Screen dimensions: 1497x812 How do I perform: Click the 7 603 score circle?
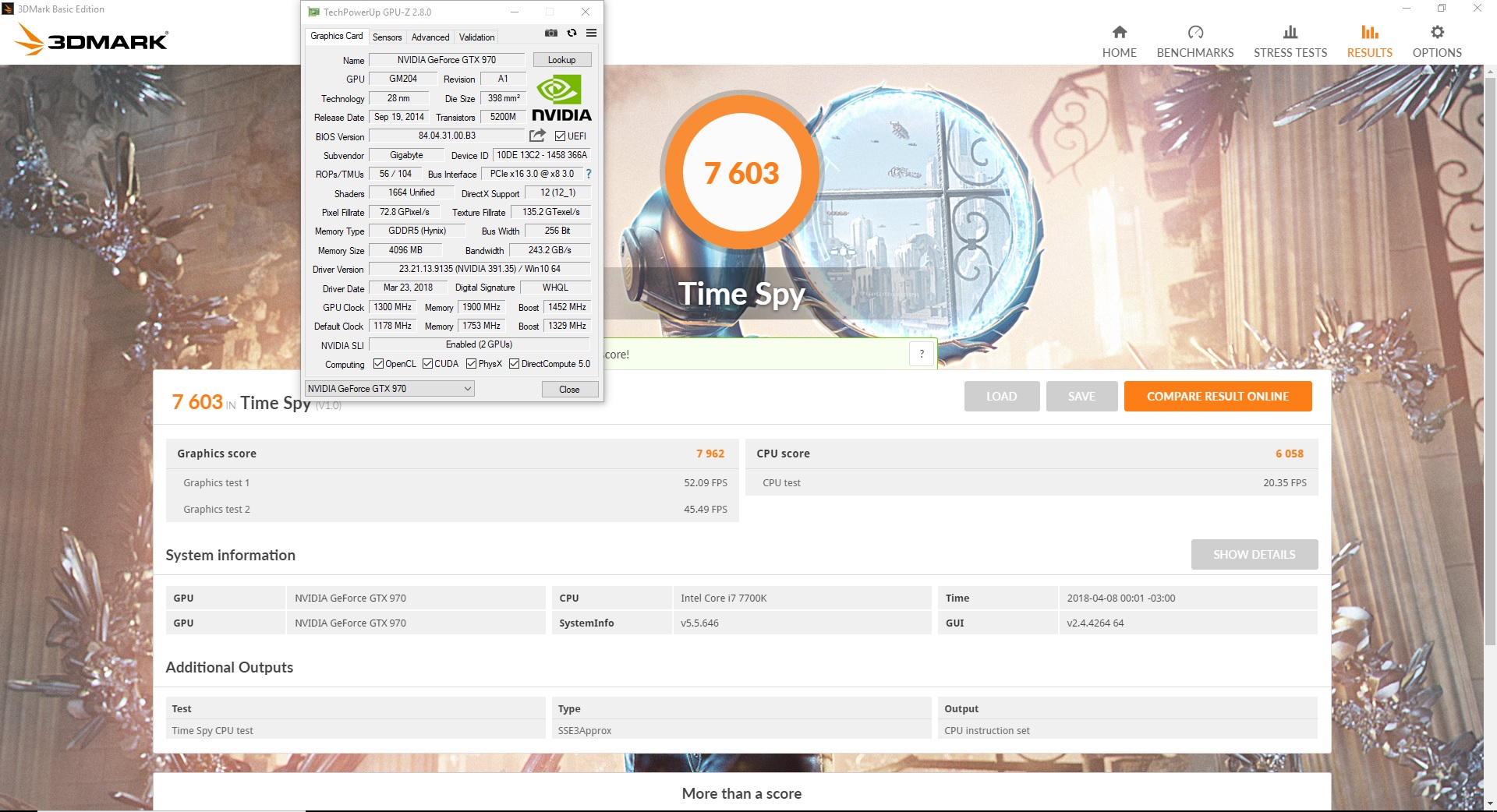[x=741, y=173]
